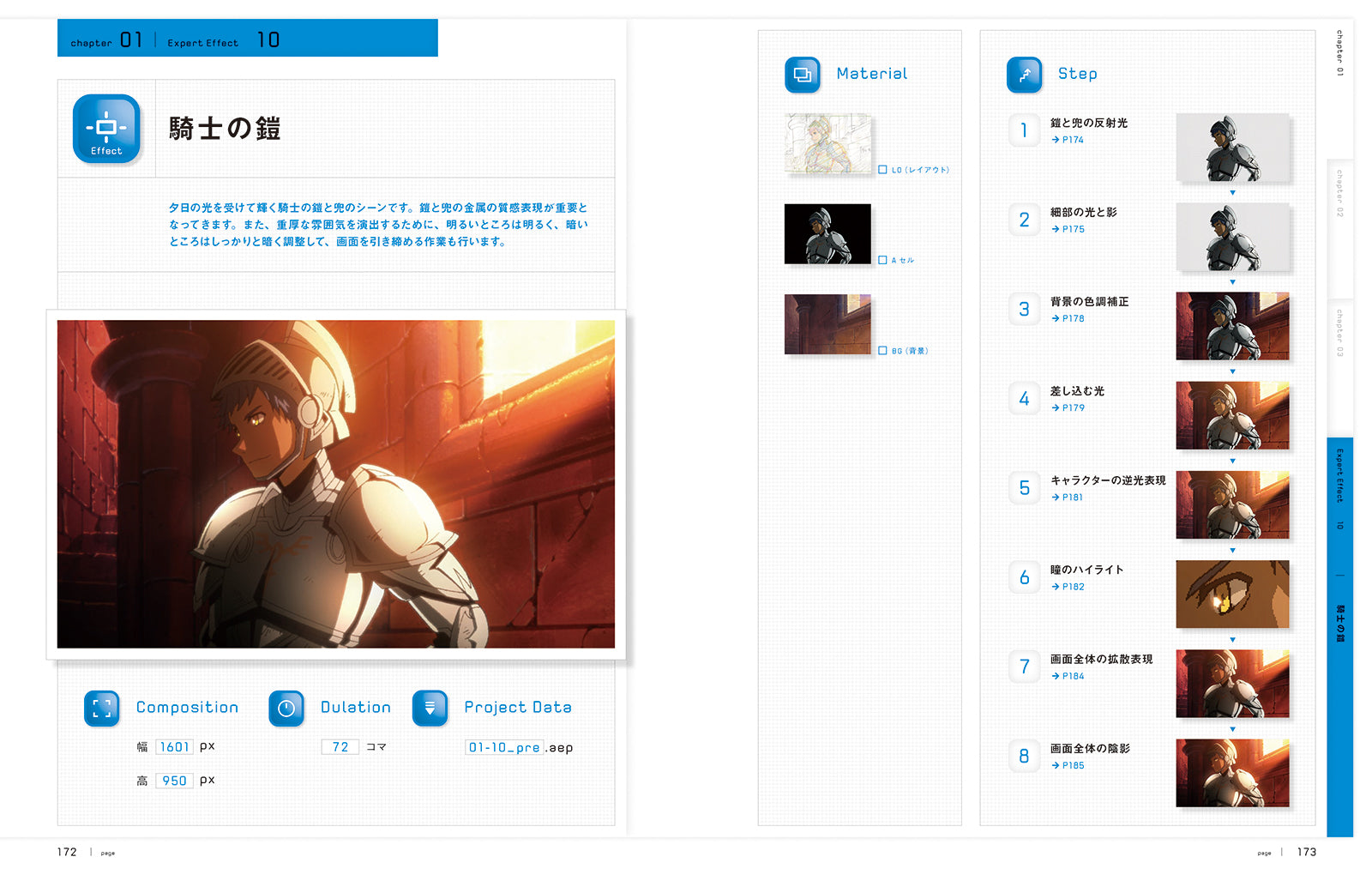
Task: Click step title 細部の光と影
Action: (1084, 212)
